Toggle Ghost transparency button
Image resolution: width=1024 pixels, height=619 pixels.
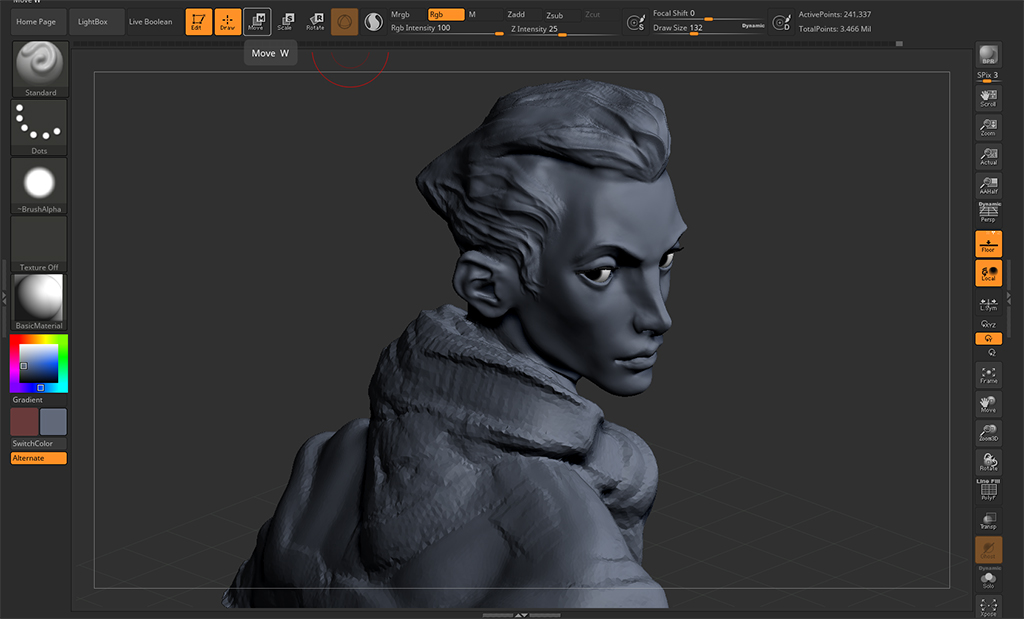click(x=988, y=550)
